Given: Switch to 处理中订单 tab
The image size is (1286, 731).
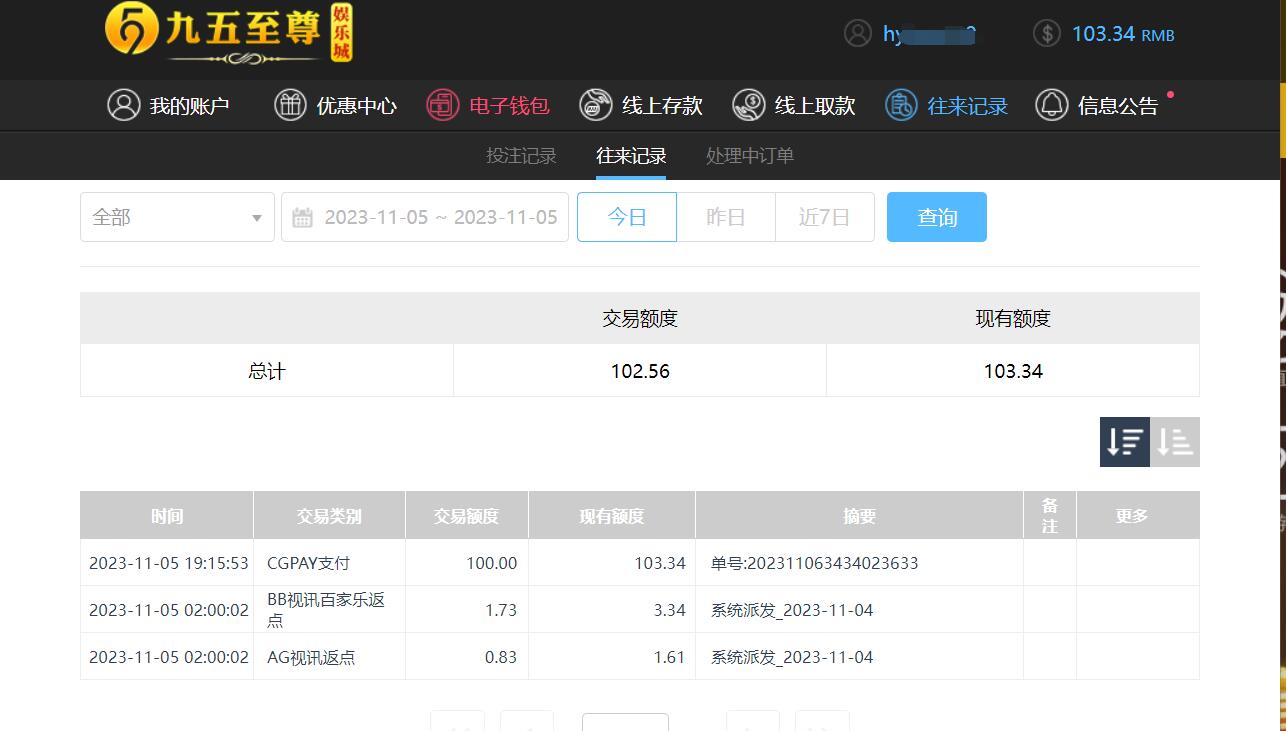Looking at the screenshot, I should click(750, 156).
